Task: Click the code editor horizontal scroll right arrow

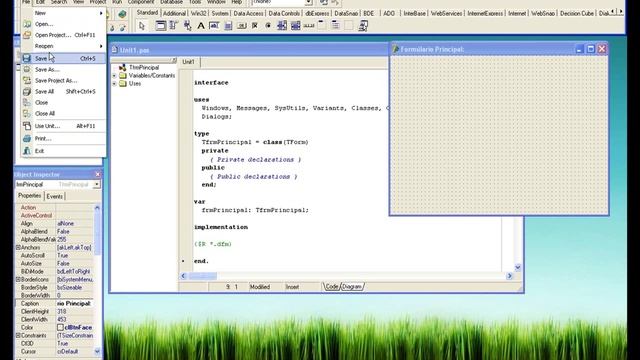Action: (x=509, y=276)
